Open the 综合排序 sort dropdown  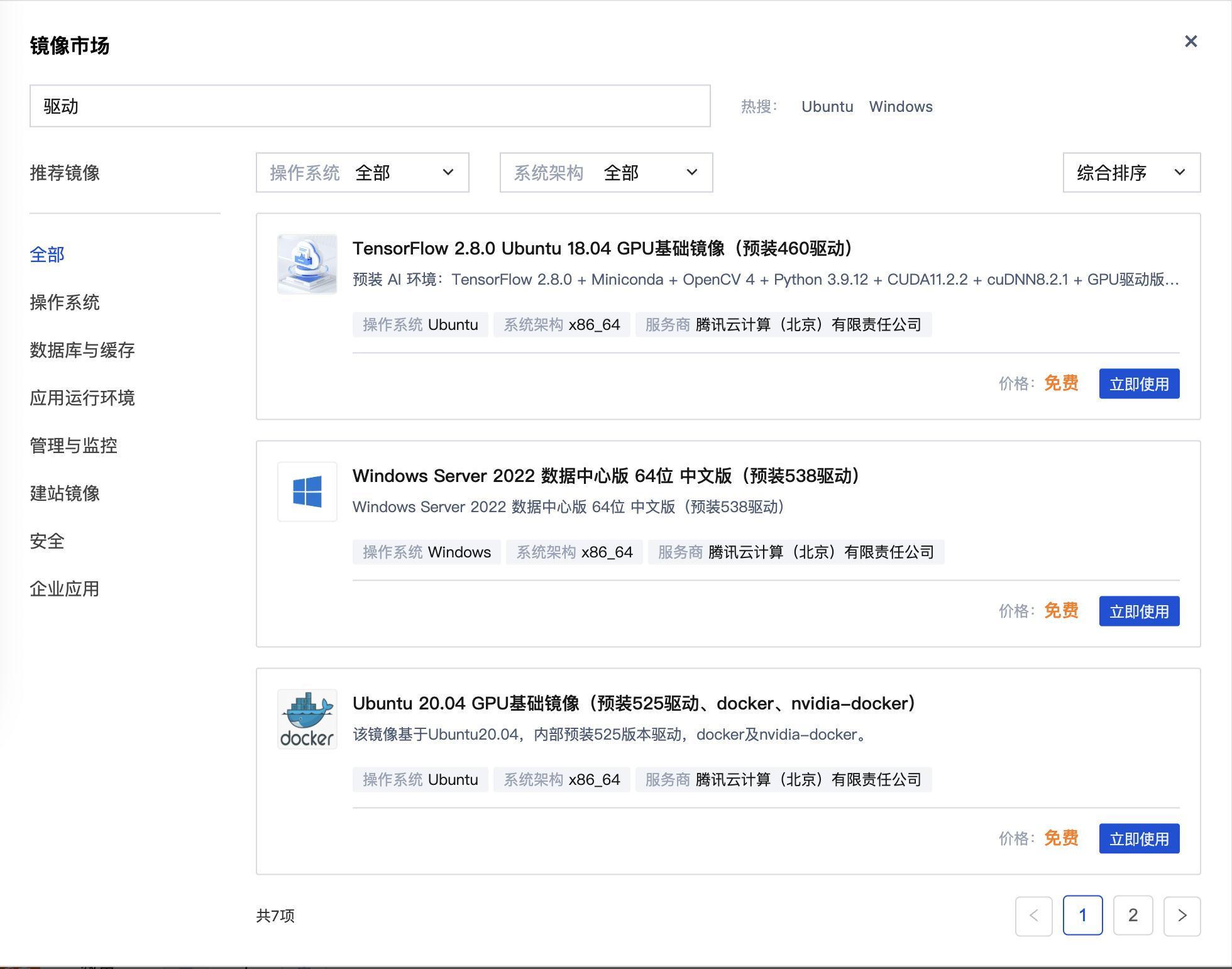coord(1131,173)
